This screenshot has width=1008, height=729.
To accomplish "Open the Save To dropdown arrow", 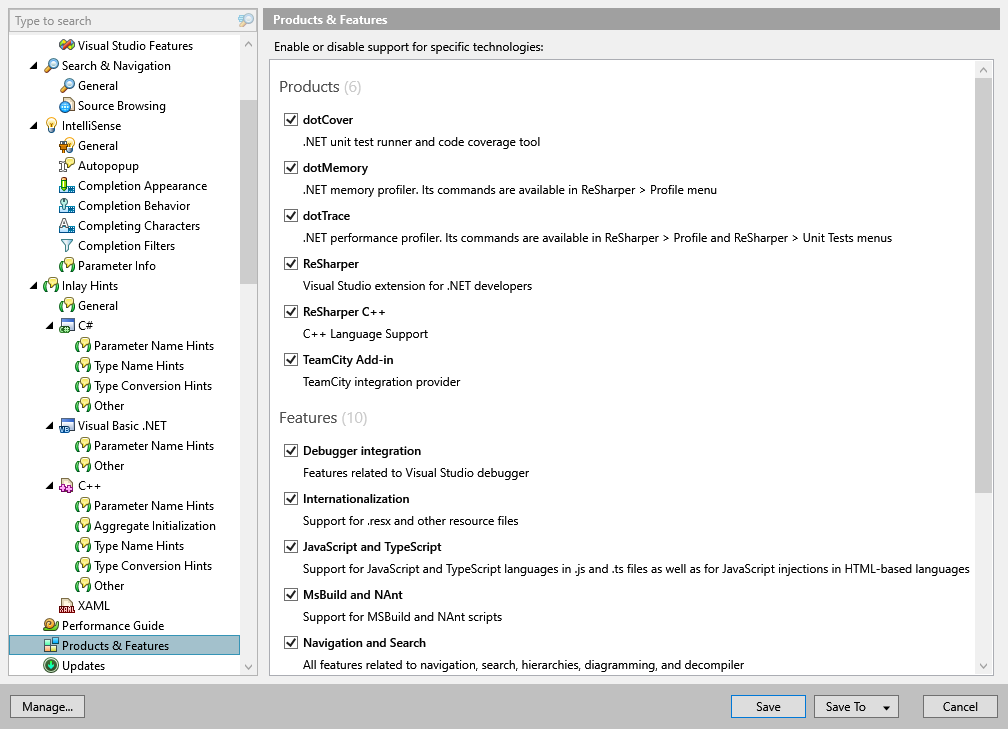I will pos(886,707).
